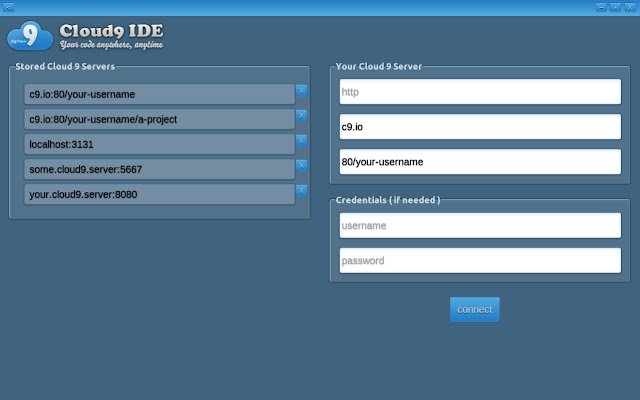Image resolution: width=640 pixels, height=400 pixels.
Task: Choose your.cloud9.server:8080 from the list
Action: pyautogui.click(x=160, y=194)
